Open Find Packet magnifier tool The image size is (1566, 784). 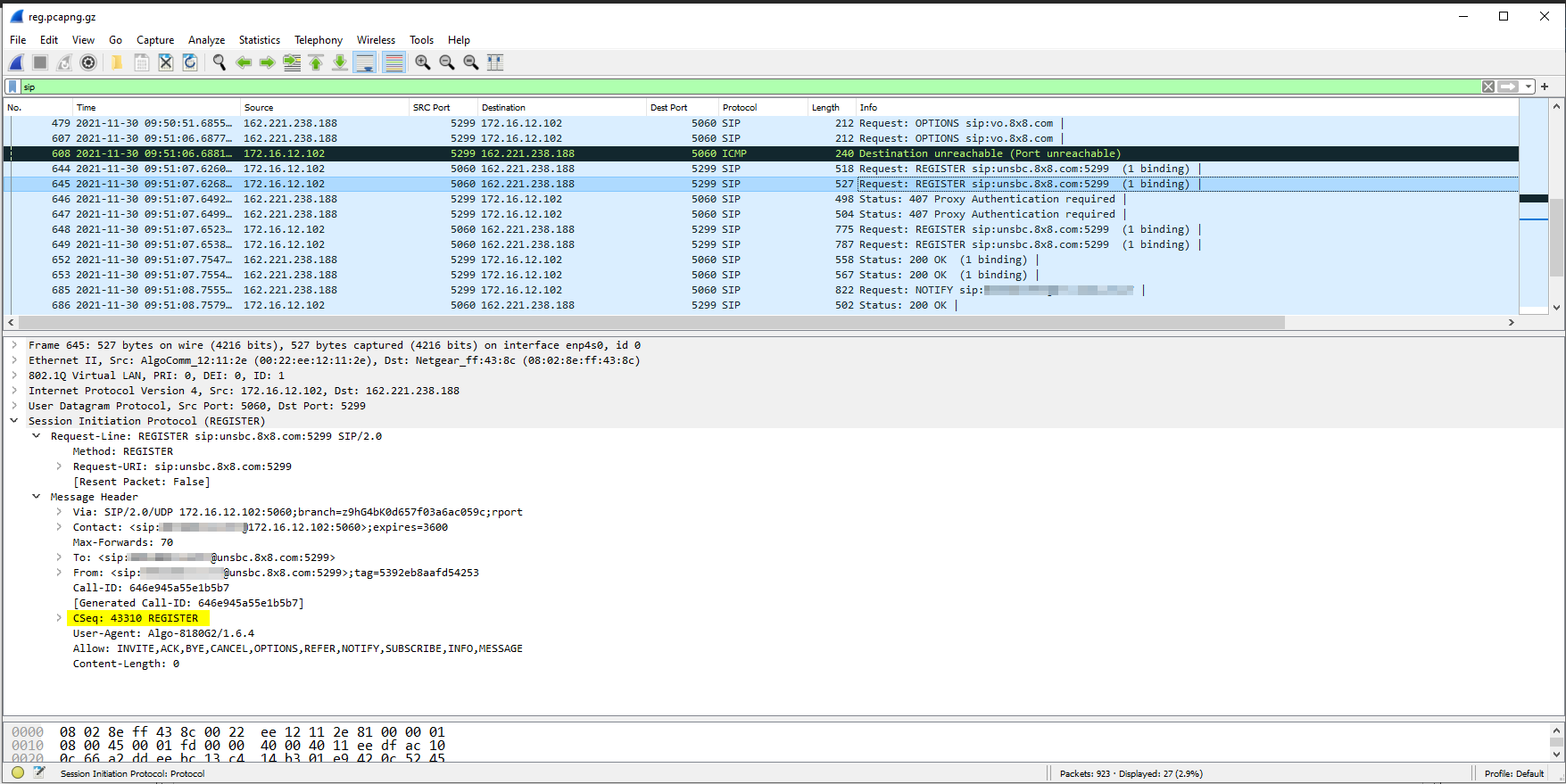click(219, 62)
